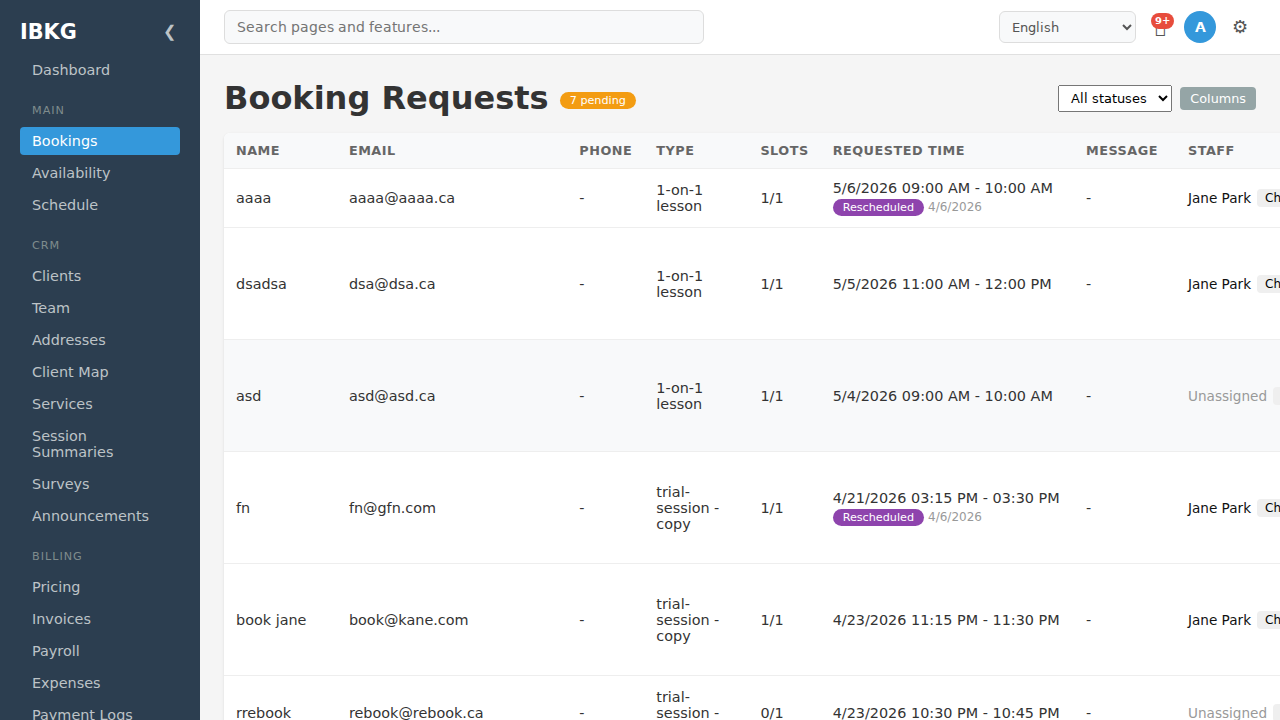Click the PHONE column header
This screenshot has width=1280, height=720.
click(x=605, y=151)
